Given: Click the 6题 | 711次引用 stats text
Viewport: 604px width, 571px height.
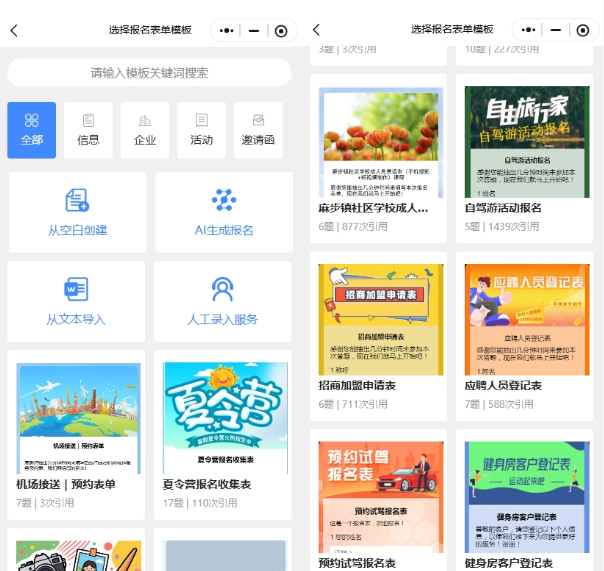Looking at the screenshot, I should [353, 404].
